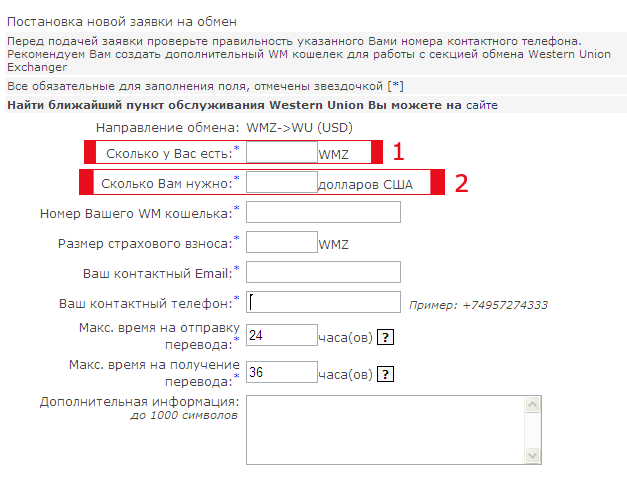Click 'Ваш контактный Email:' label
The image size is (627, 482).
point(158,274)
